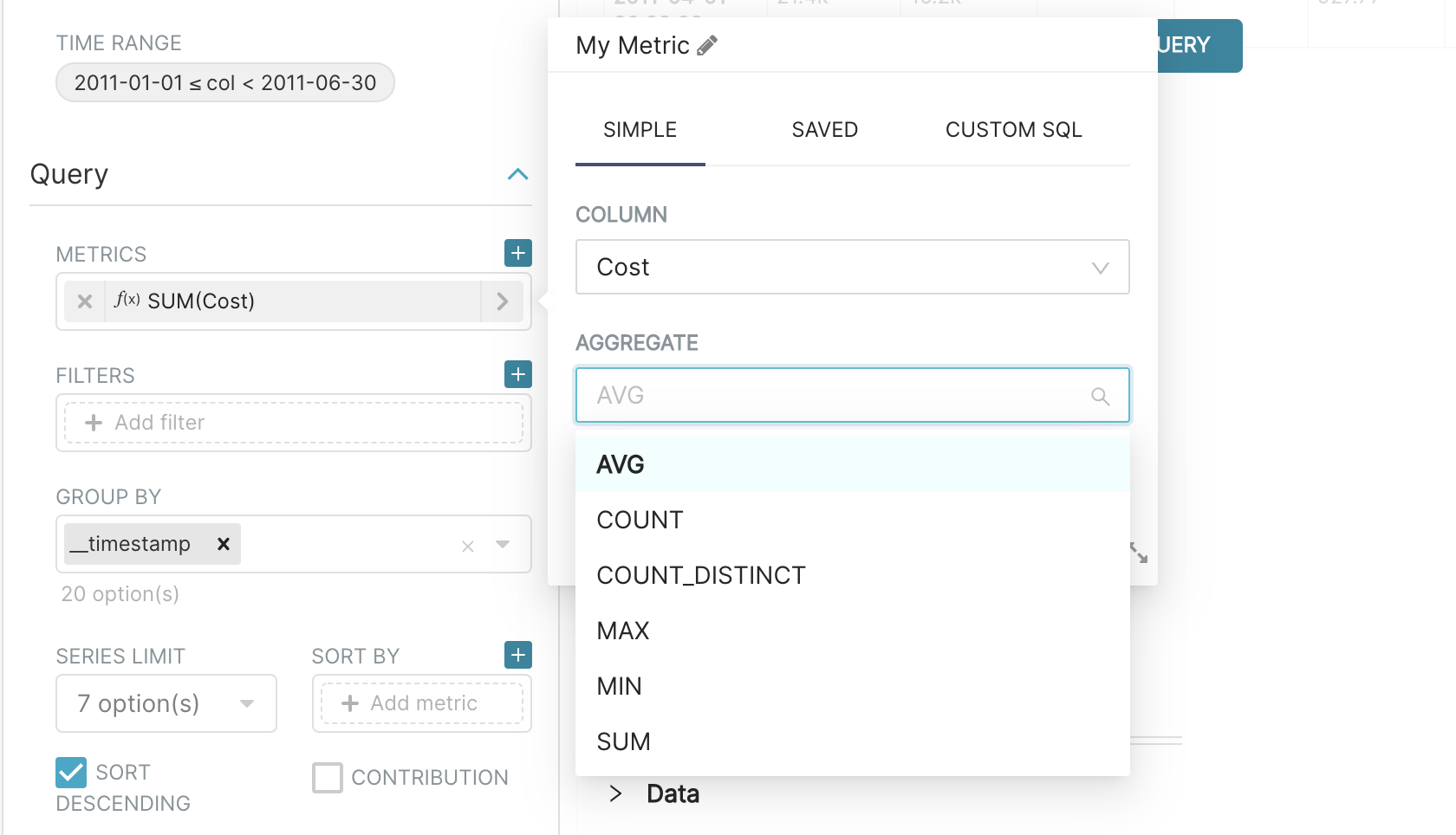Clear all Group By selections

coord(468,546)
